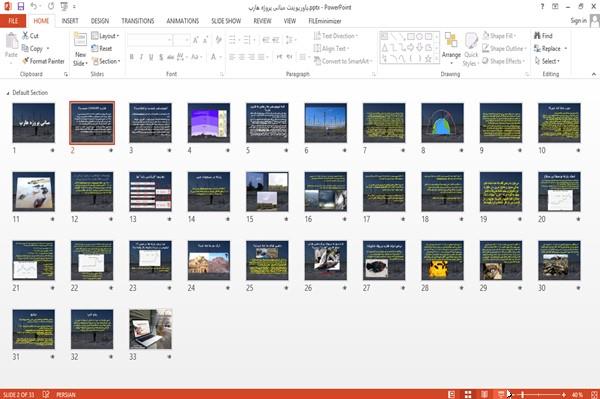Switch to Reading View in status bar

pos(484,394)
